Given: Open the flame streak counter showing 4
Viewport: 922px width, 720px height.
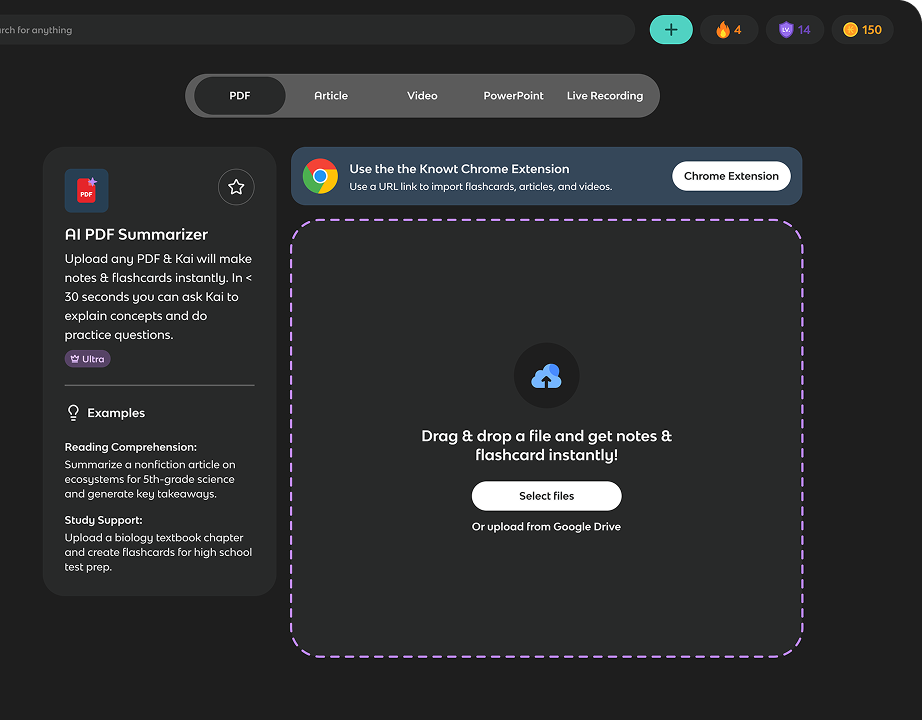Looking at the screenshot, I should 729,29.
